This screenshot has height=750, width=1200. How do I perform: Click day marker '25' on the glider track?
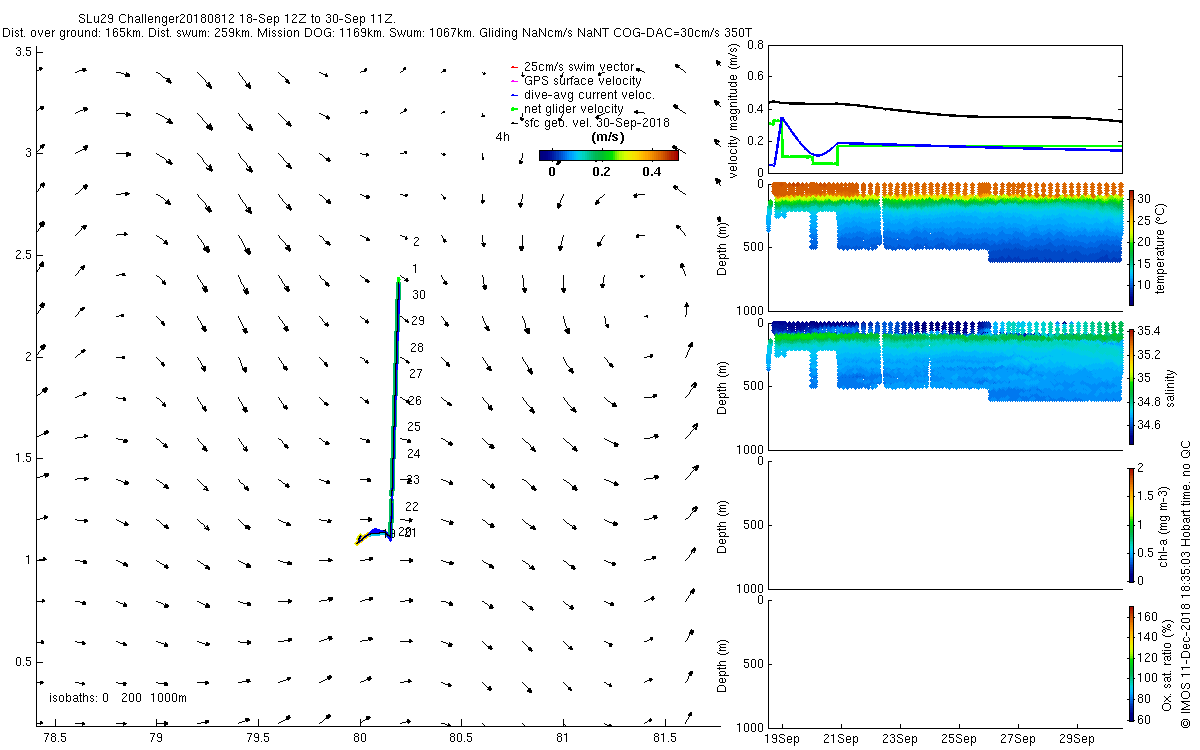[x=414, y=427]
